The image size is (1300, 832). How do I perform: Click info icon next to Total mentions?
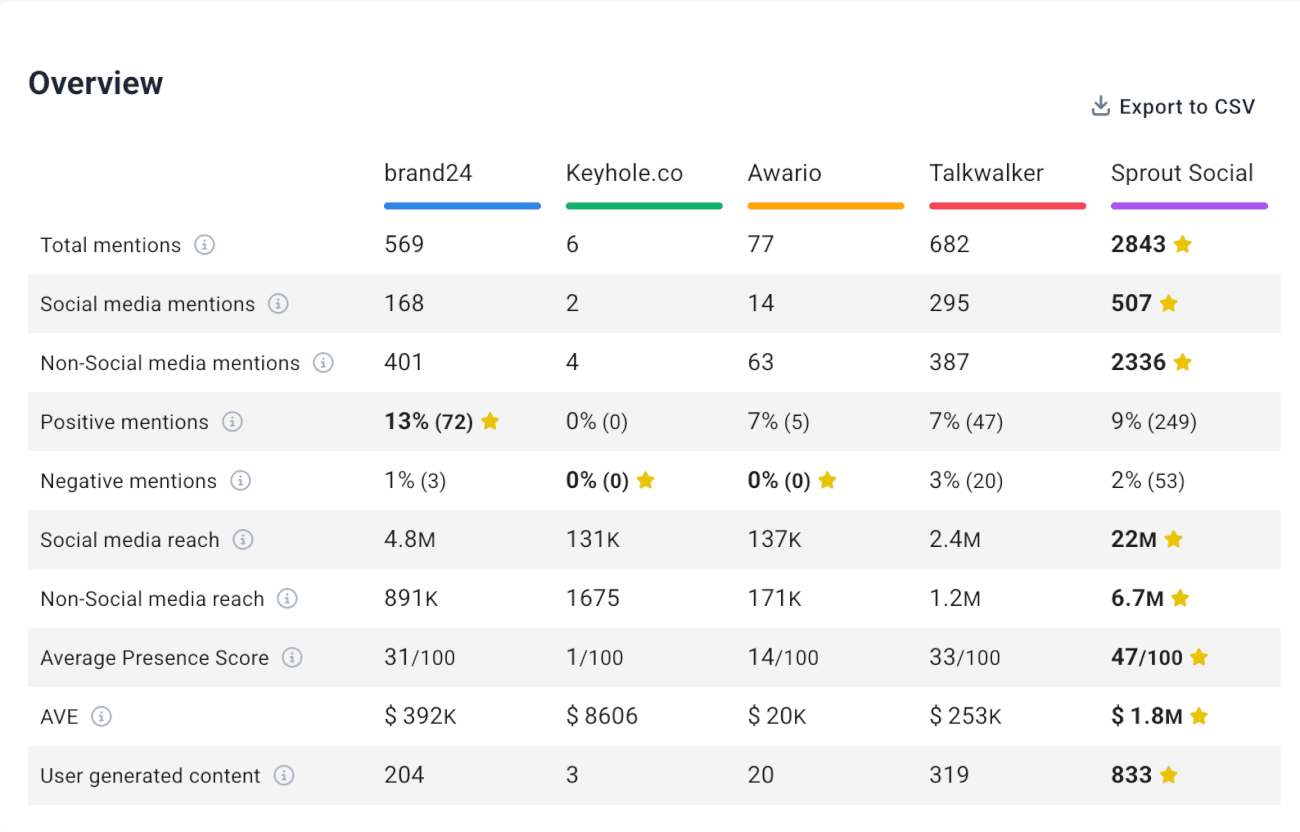(x=204, y=245)
